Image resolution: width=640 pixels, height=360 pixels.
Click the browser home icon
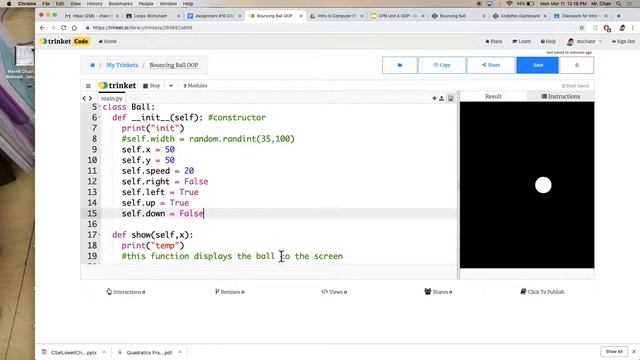[74, 28]
